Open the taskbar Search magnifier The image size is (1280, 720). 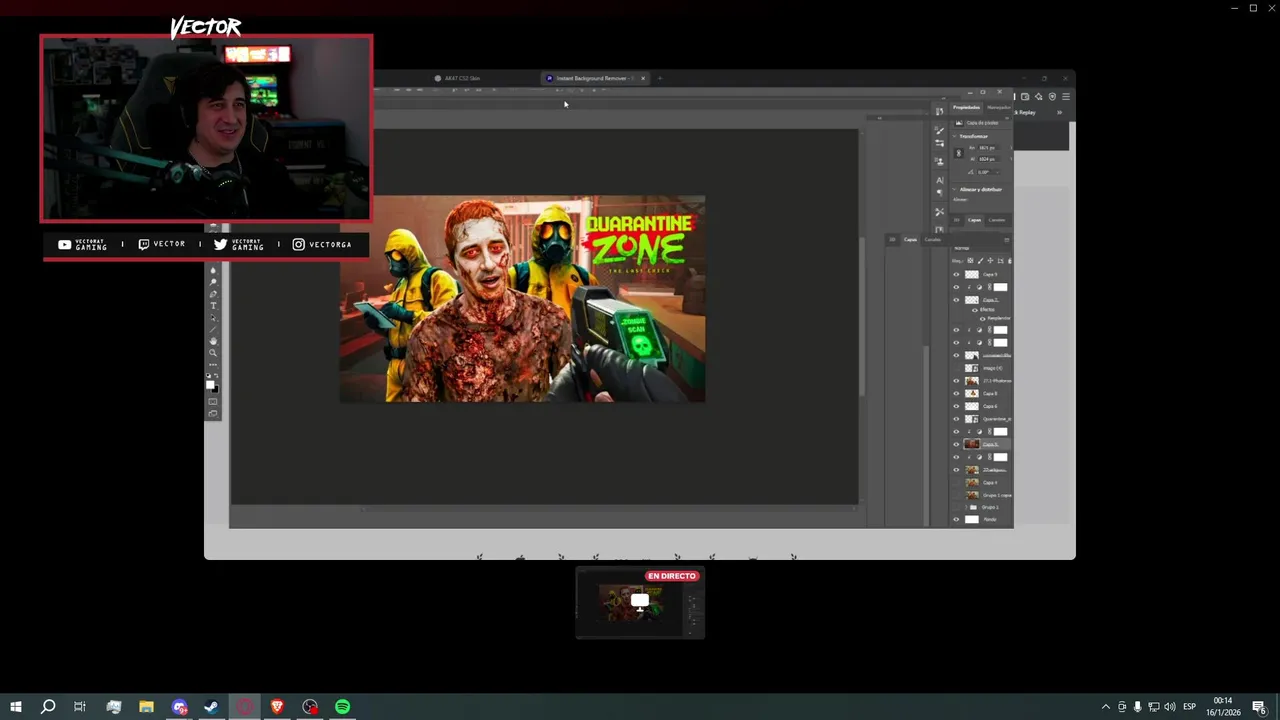pos(48,707)
